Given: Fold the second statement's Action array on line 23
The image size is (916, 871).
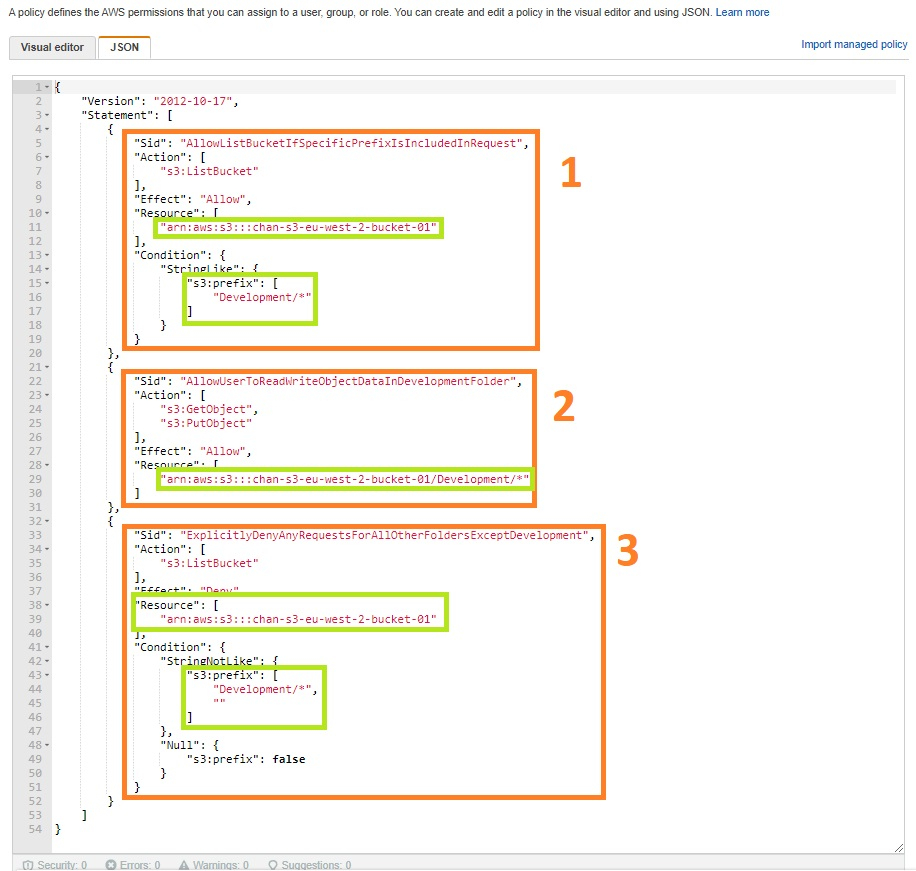Looking at the screenshot, I should (47, 395).
